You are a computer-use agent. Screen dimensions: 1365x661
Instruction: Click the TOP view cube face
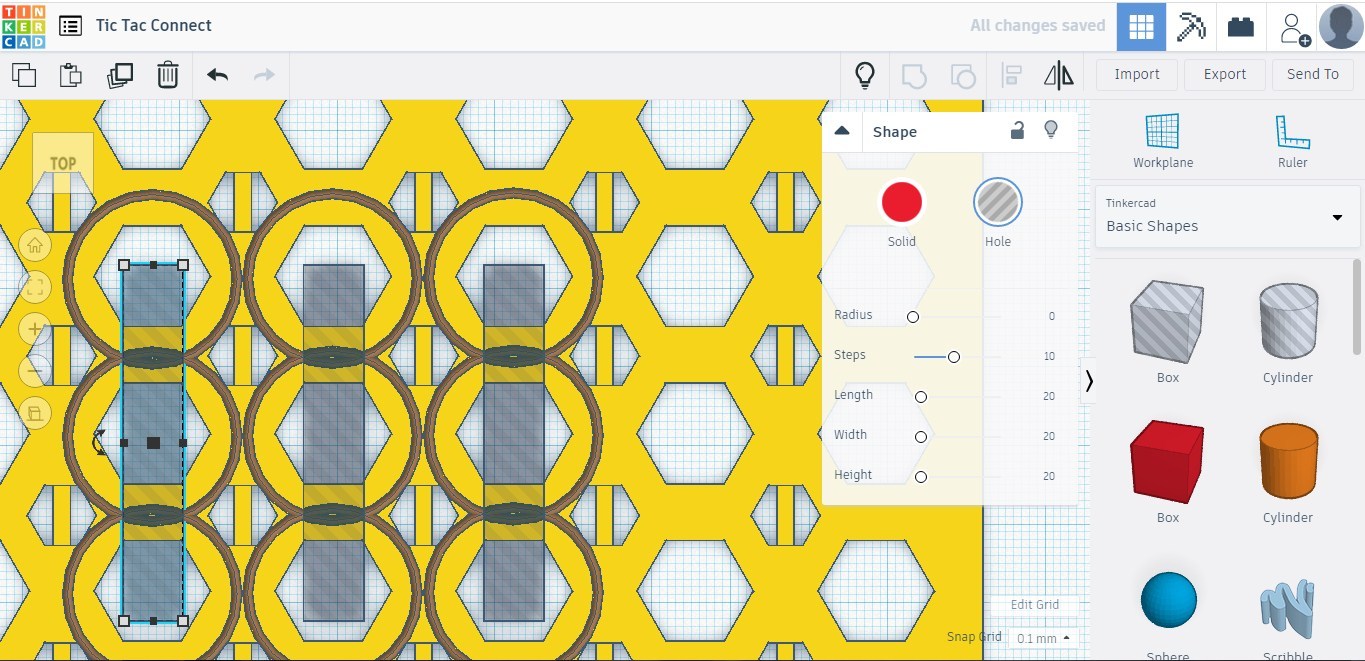tap(63, 163)
